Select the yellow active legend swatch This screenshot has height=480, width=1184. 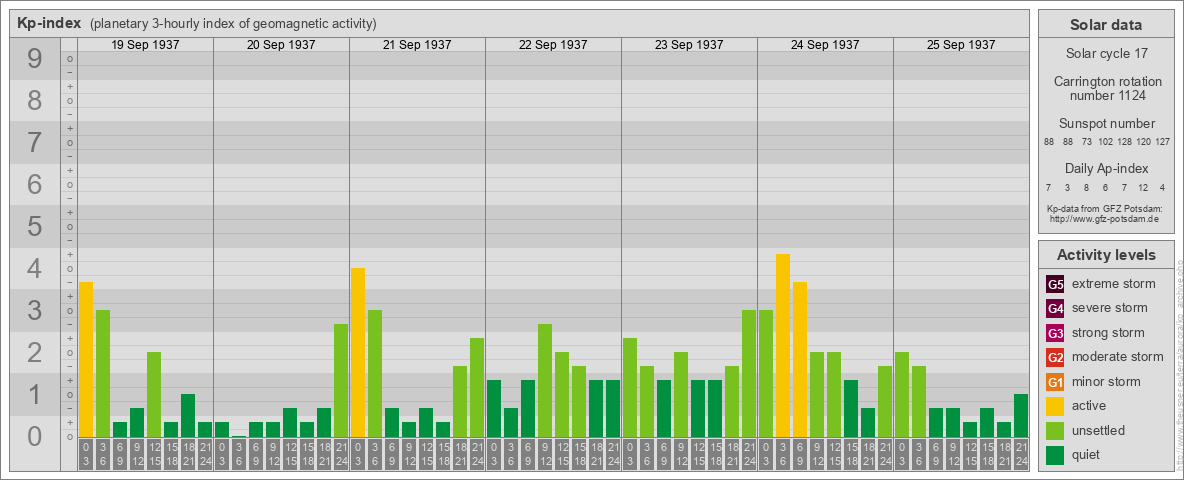[x=1055, y=406]
